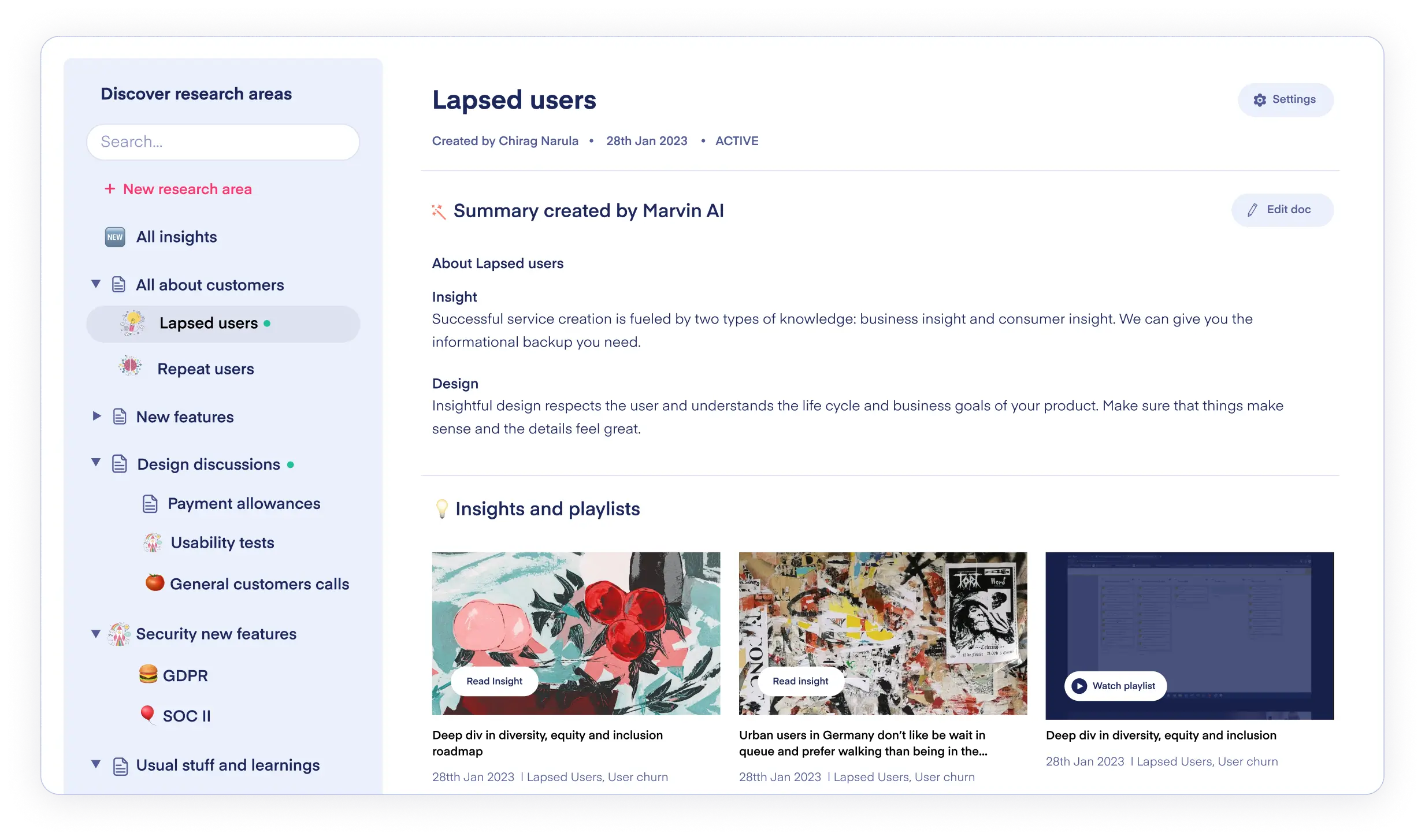Click the hamburger icon next to GDPR
The width and height of the screenshot is (1425, 840).
pyautogui.click(x=148, y=674)
